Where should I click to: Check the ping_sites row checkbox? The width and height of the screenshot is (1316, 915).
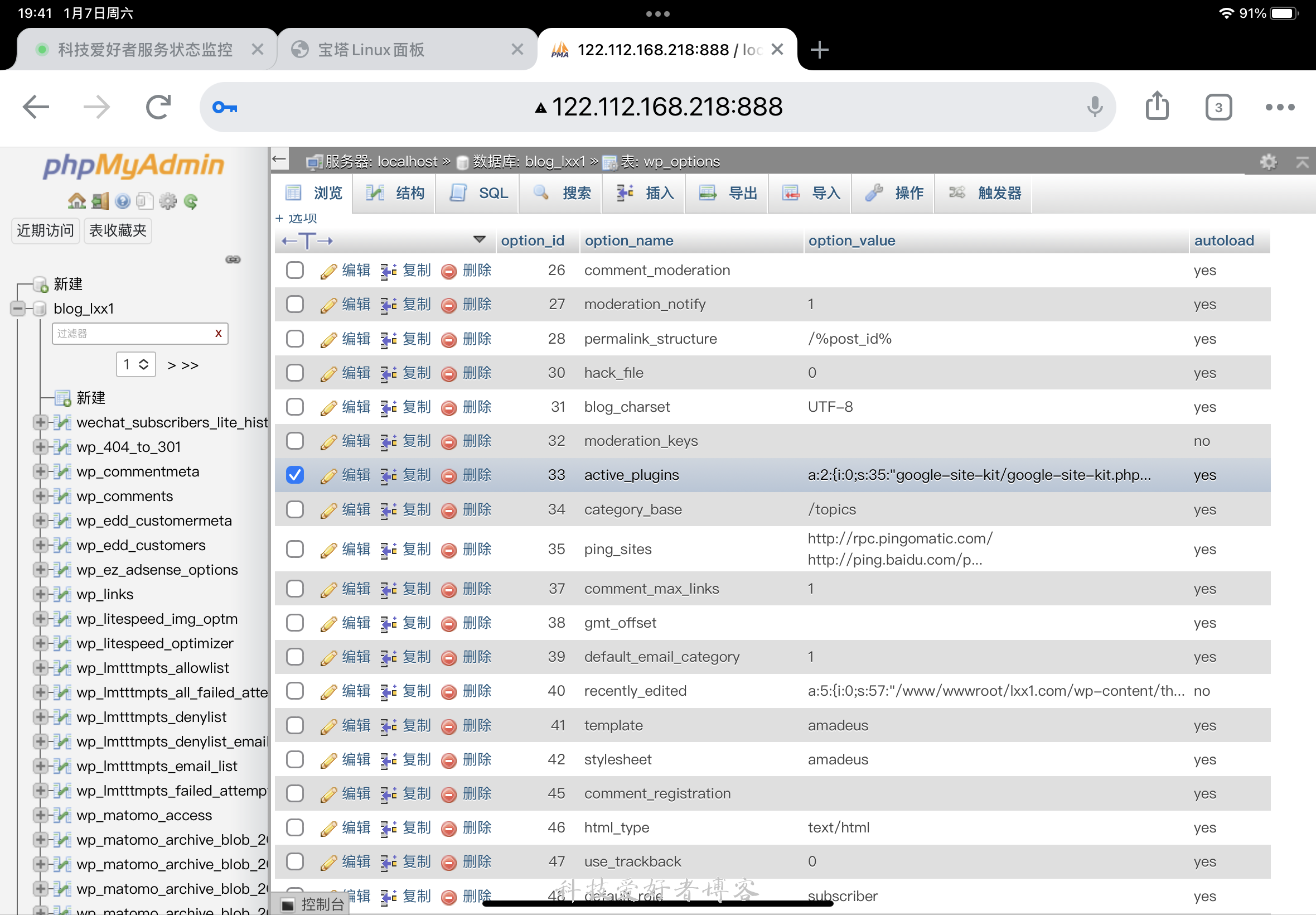pos(295,549)
